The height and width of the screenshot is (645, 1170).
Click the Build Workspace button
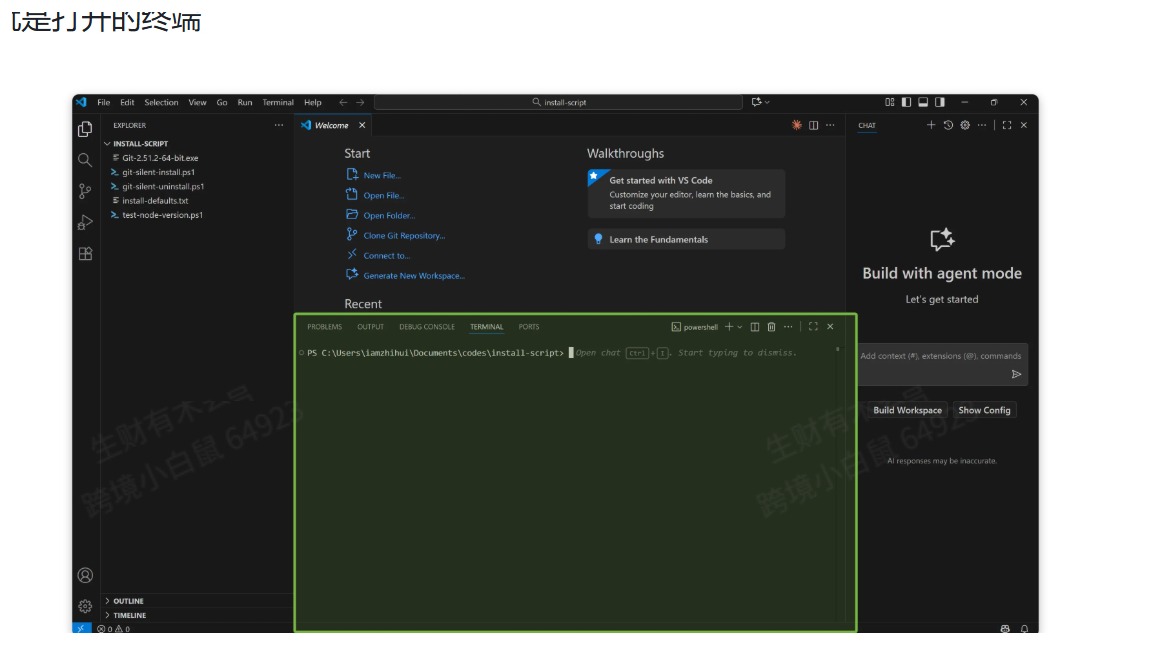tap(907, 411)
